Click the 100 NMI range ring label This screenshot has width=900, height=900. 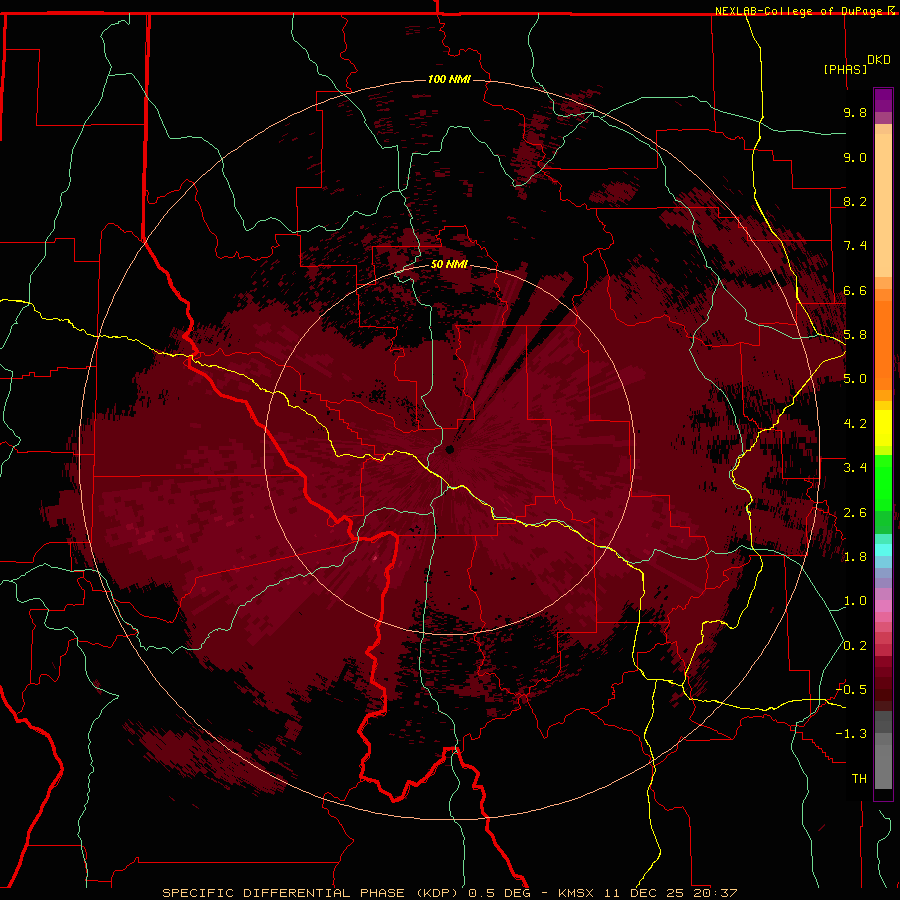click(449, 79)
